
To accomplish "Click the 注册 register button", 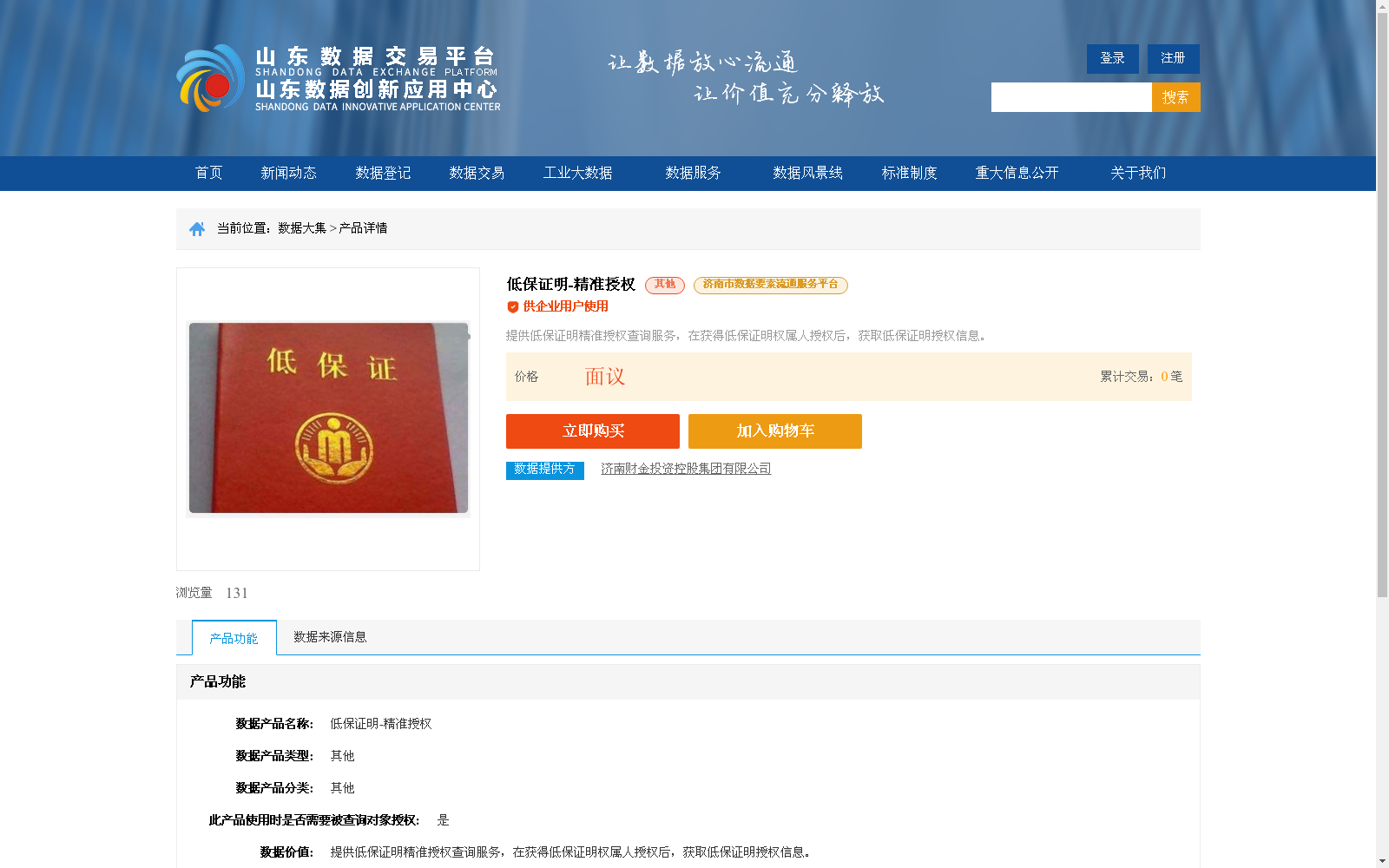I will coord(1173,58).
